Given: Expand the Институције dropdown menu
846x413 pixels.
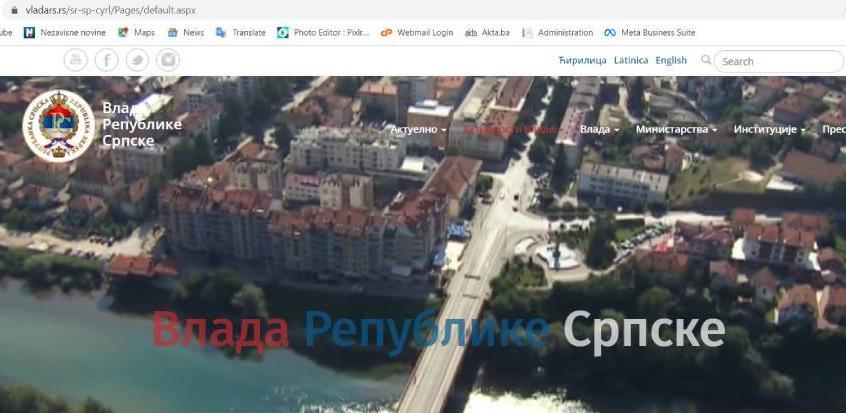Looking at the screenshot, I should click(x=769, y=130).
